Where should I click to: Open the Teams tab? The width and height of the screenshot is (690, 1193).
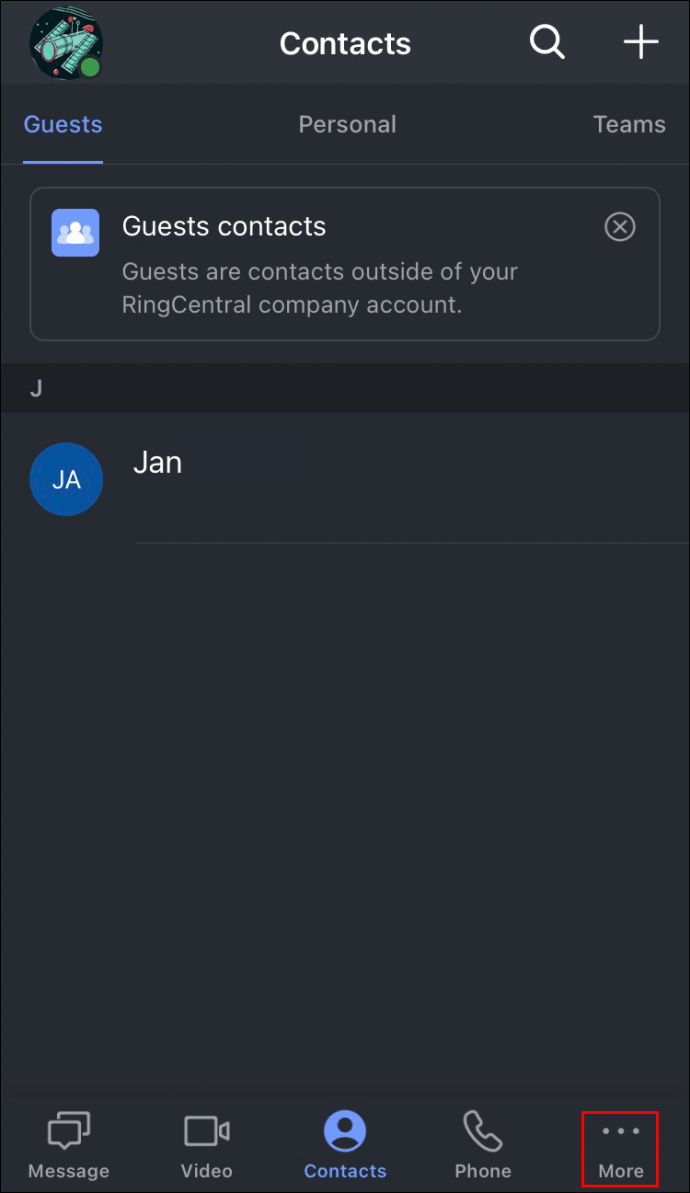pyautogui.click(x=629, y=124)
